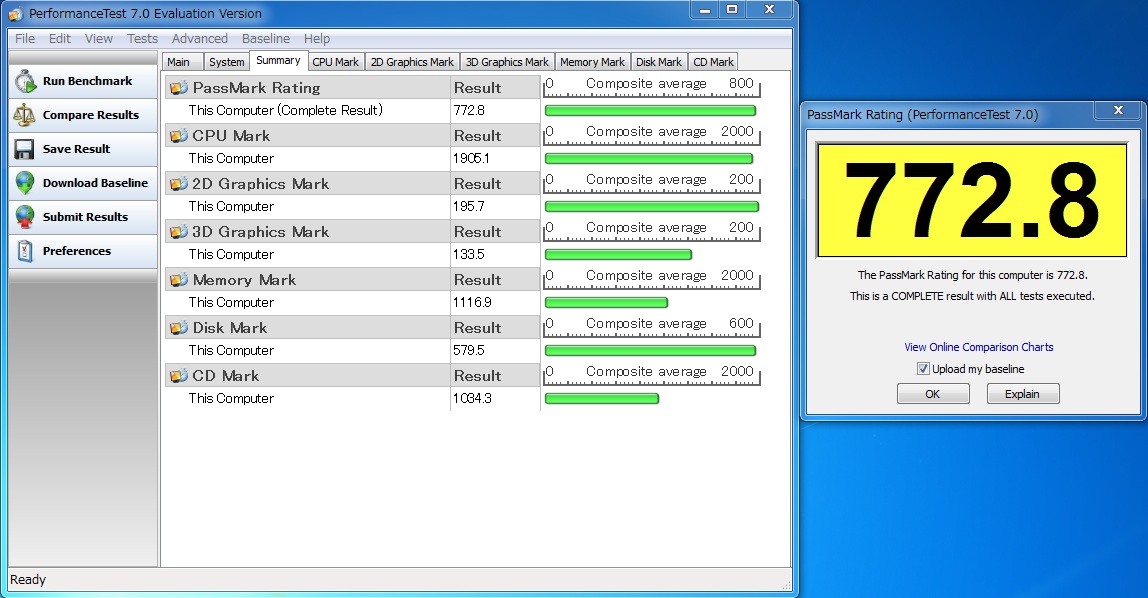Select the Summary tab
Image resolution: width=1148 pixels, height=598 pixels.
[x=278, y=61]
